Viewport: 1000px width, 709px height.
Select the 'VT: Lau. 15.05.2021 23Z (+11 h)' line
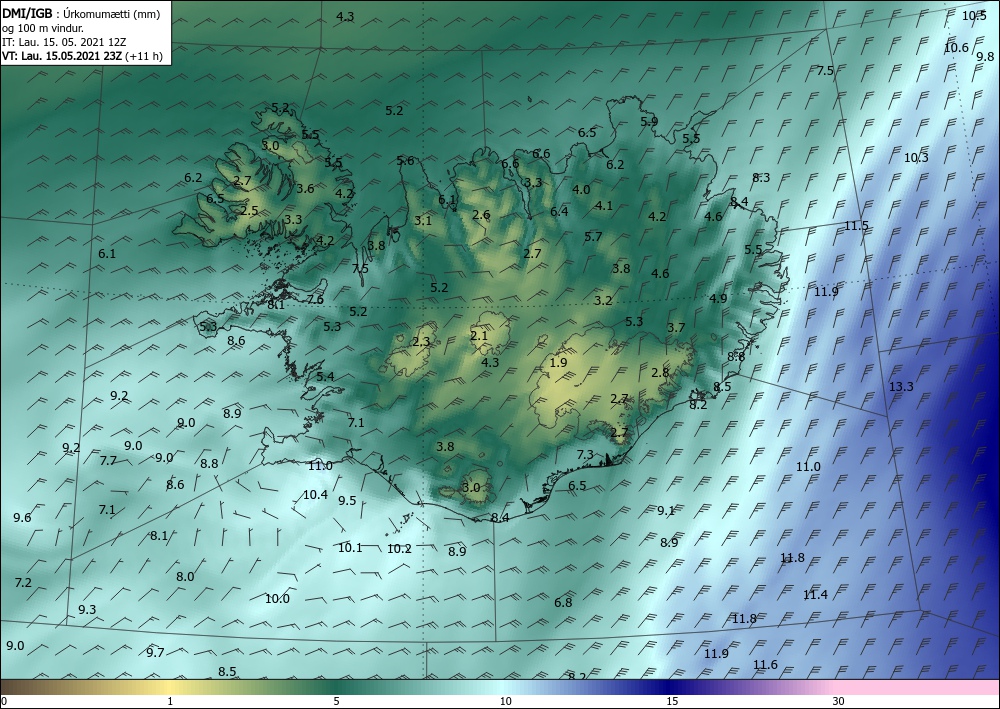point(82,56)
